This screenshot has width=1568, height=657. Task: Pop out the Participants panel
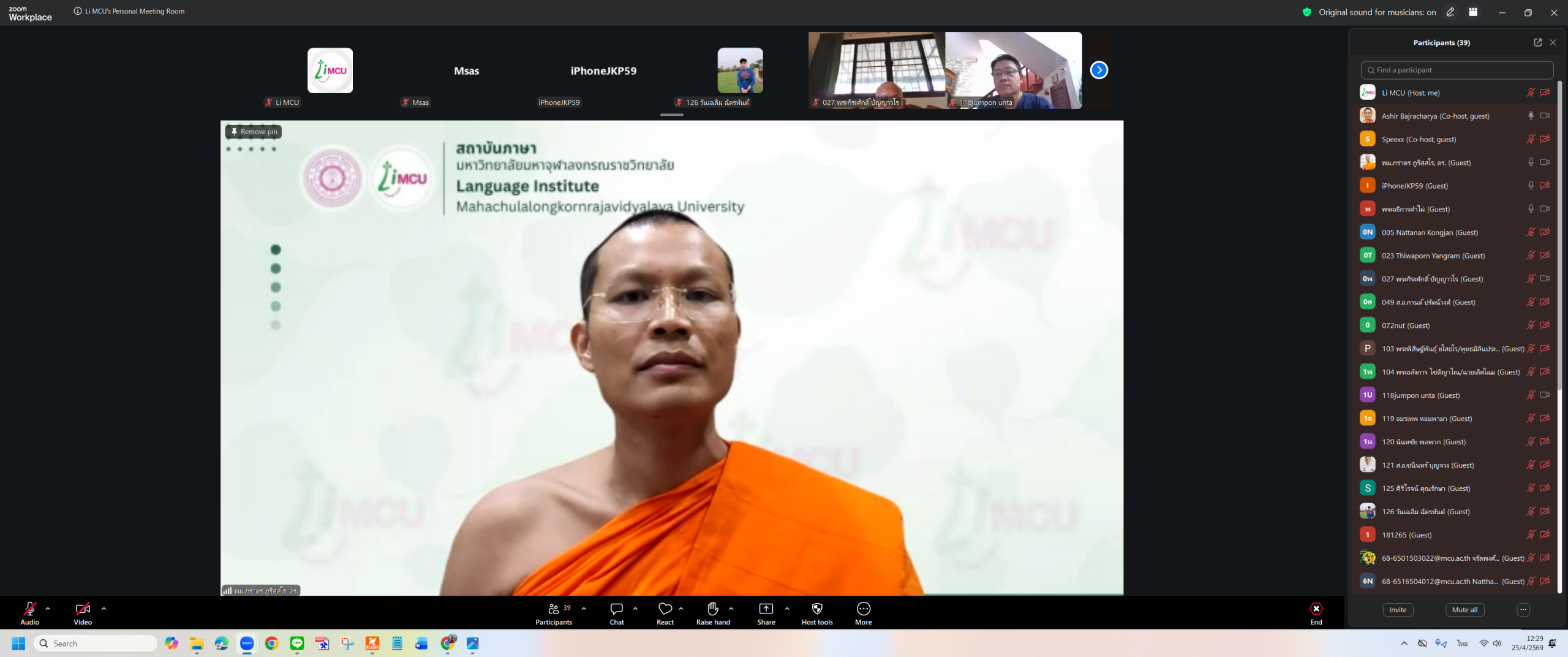(x=1537, y=42)
